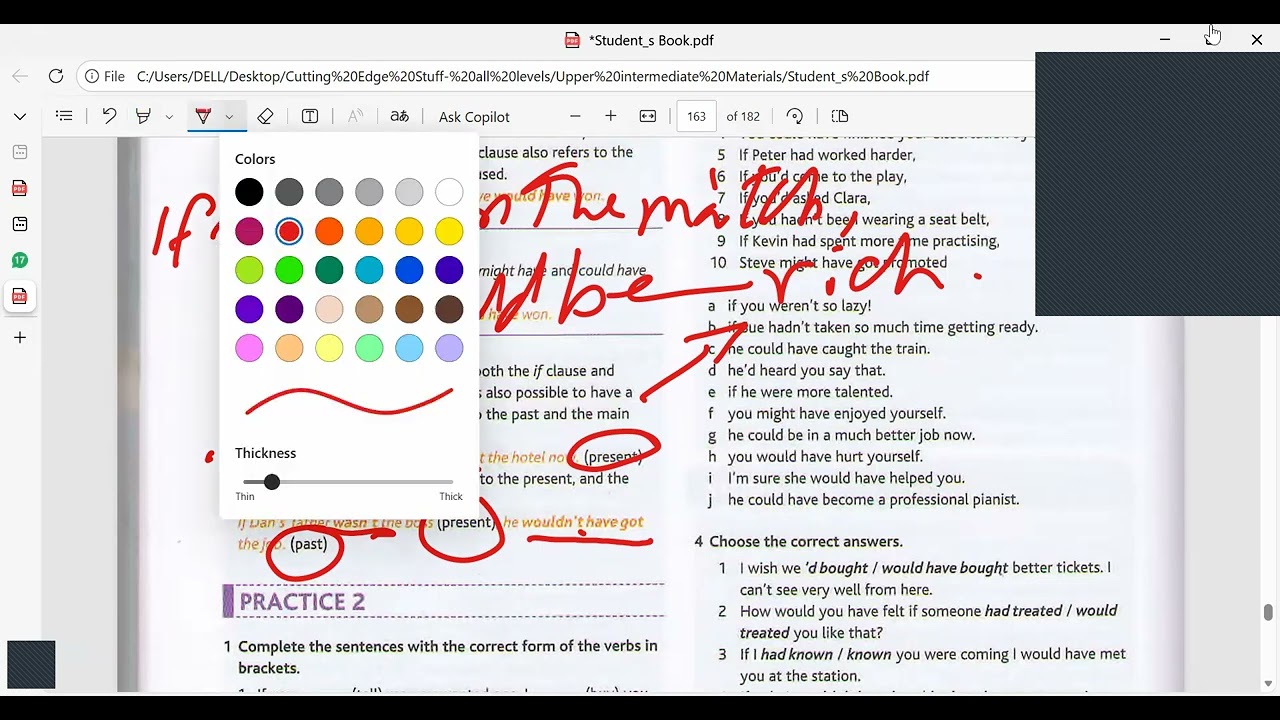Click the scrollbar down arrow

tap(1268, 684)
